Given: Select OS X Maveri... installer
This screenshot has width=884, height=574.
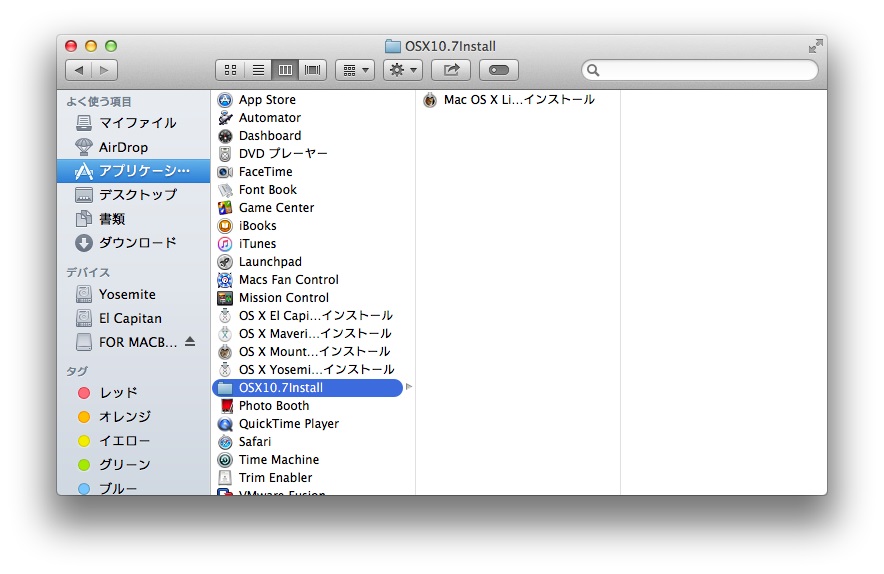Looking at the screenshot, I should tap(315, 334).
